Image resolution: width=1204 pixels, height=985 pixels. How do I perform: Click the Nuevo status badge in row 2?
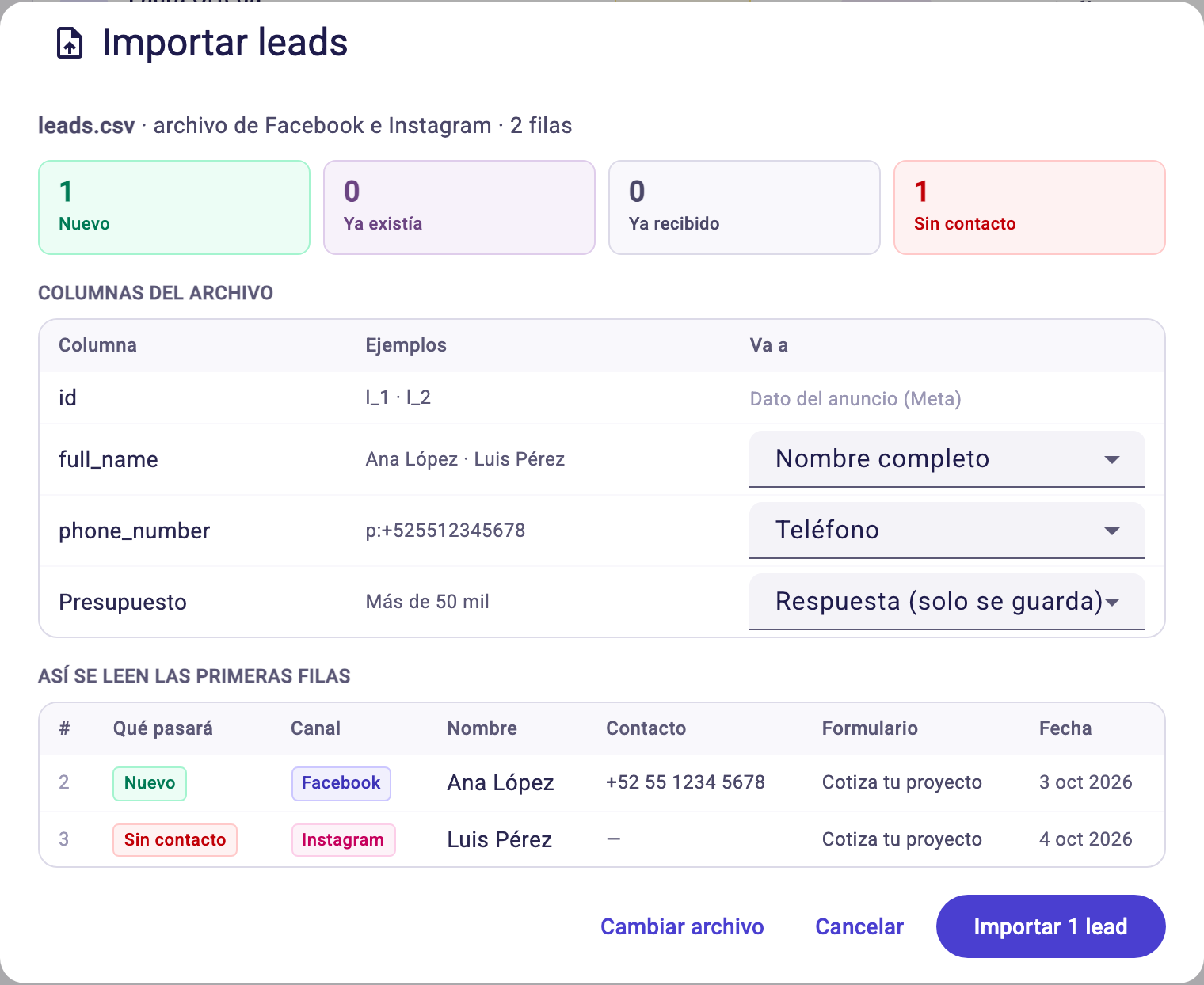point(150,783)
